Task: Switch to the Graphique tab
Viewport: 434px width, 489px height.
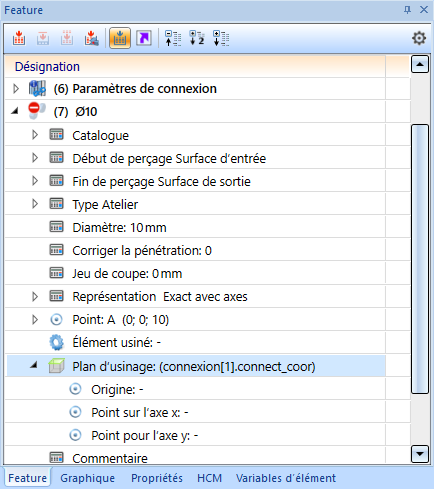Action: (x=87, y=478)
